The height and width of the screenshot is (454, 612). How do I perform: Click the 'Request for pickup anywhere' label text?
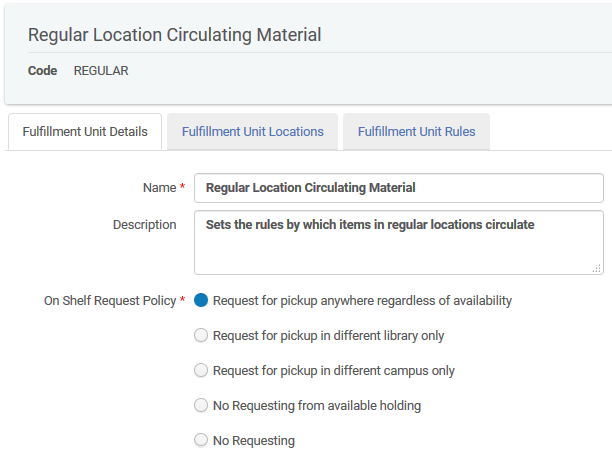362,300
